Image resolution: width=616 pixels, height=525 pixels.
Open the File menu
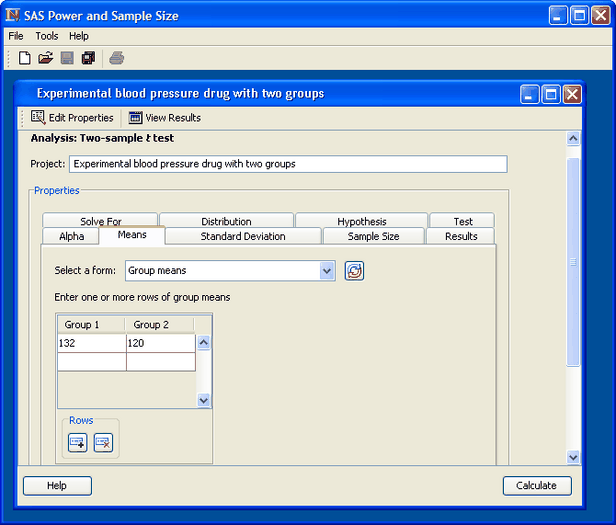coord(16,36)
